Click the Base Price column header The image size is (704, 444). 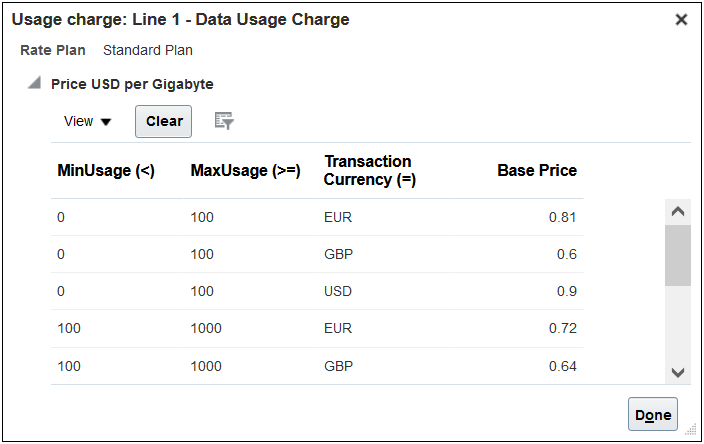pos(537,170)
